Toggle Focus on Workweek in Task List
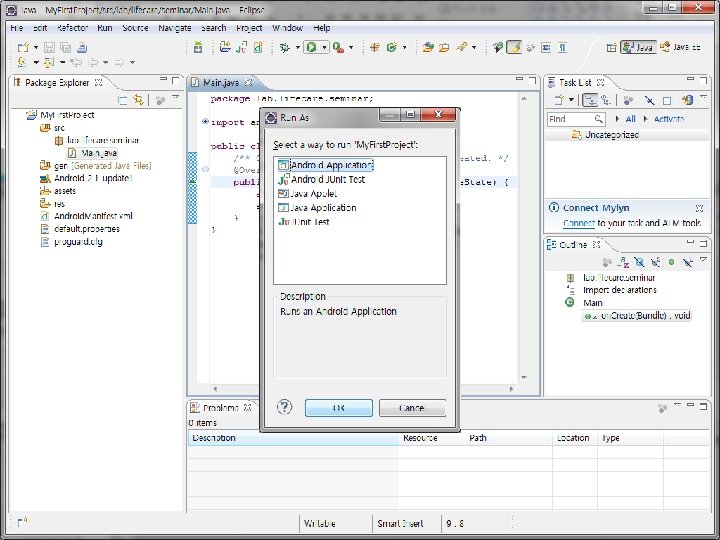720x540 pixels. click(x=628, y=100)
